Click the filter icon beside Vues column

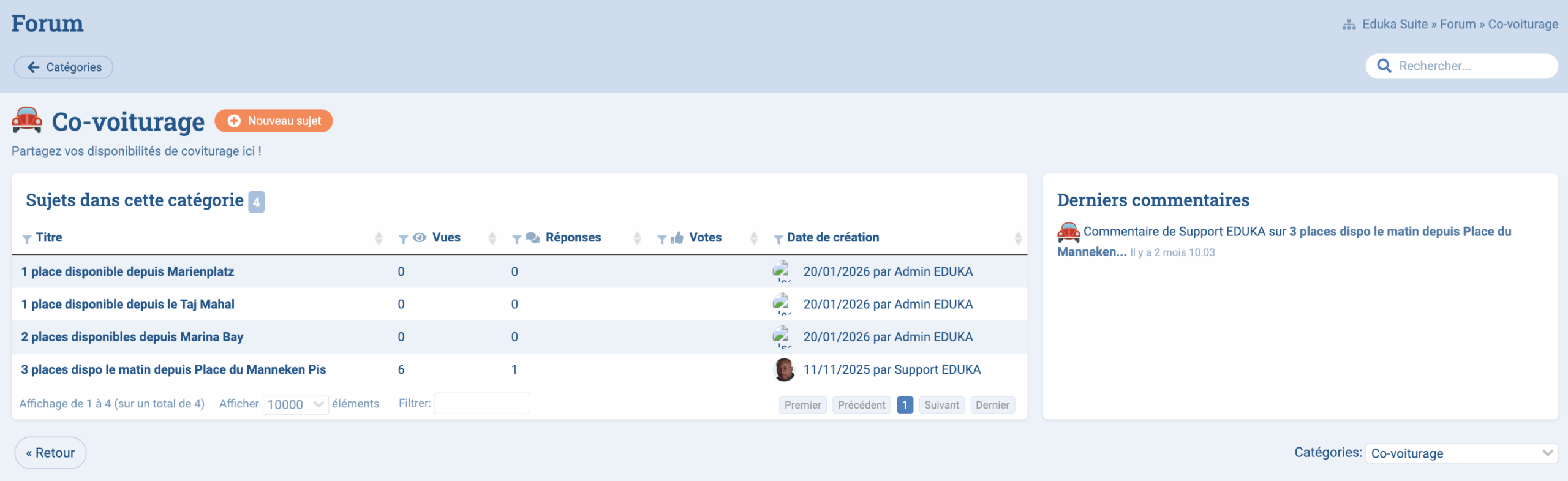(x=403, y=239)
